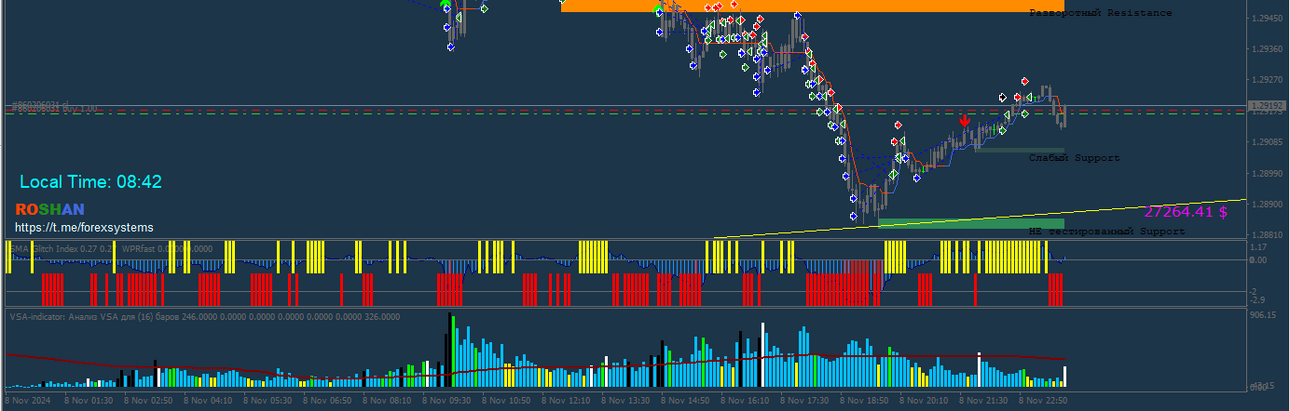Click the 8 Nov 08:10 time label
This screenshot has width=1290, height=411.
pos(387,400)
